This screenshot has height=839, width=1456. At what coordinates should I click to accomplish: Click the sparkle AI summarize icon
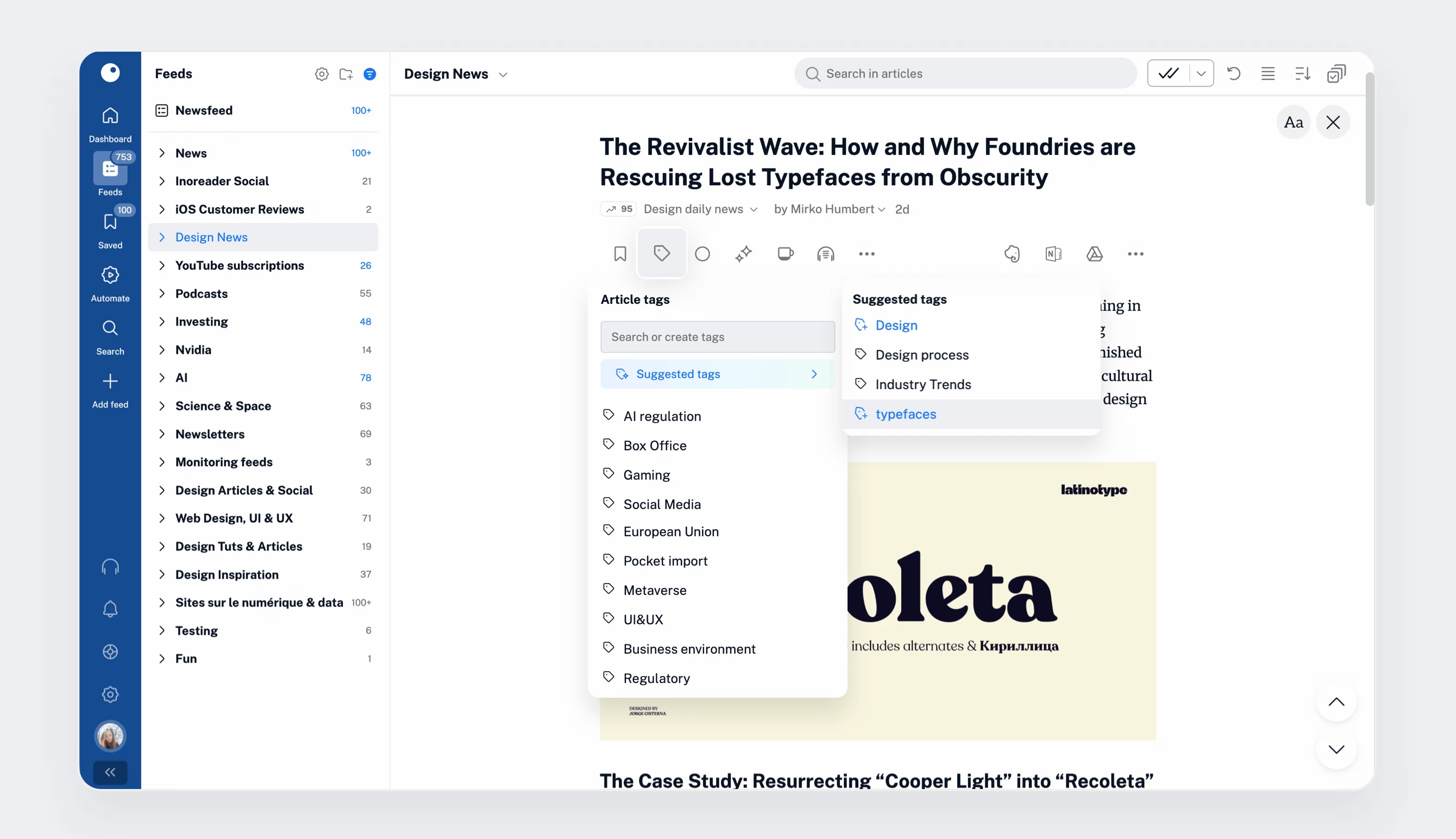click(744, 254)
